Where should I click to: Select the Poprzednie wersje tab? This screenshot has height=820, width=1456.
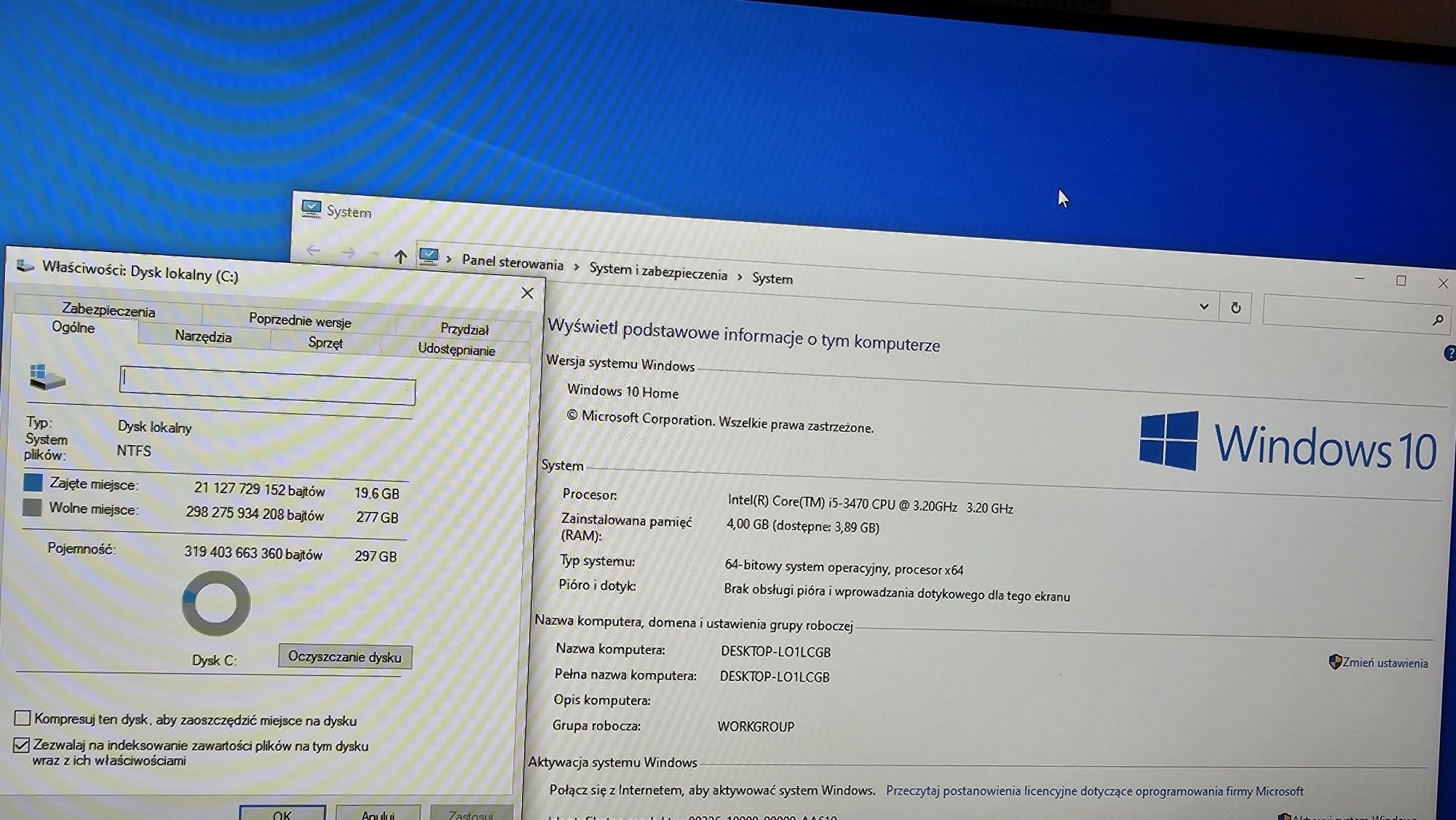[x=300, y=320]
